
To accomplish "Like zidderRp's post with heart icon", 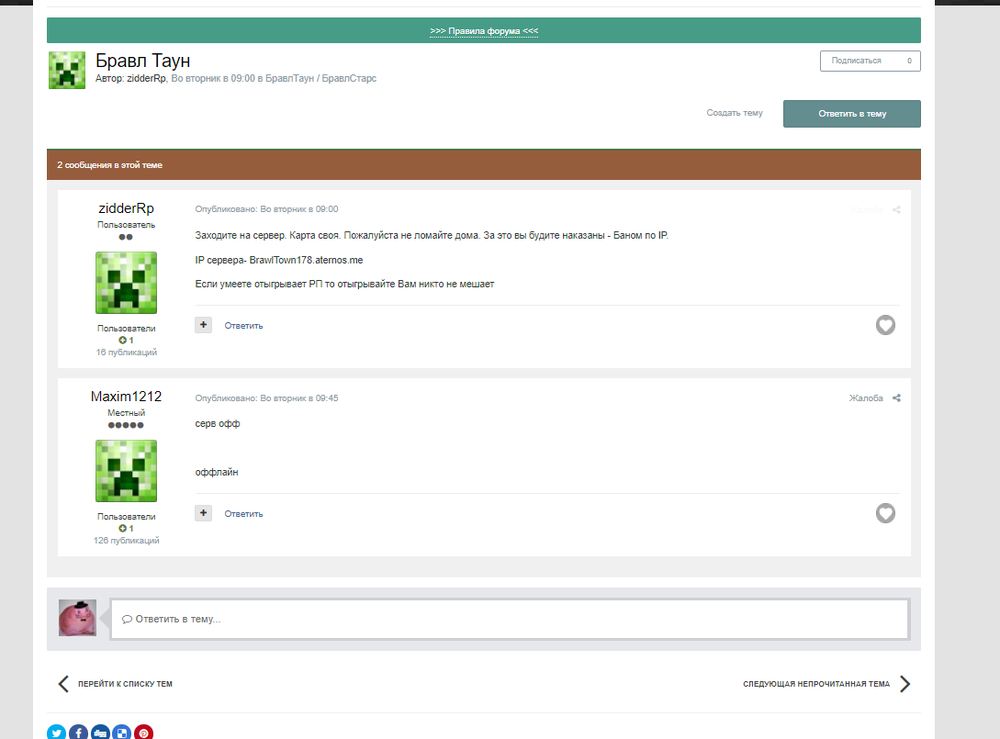I will point(885,325).
